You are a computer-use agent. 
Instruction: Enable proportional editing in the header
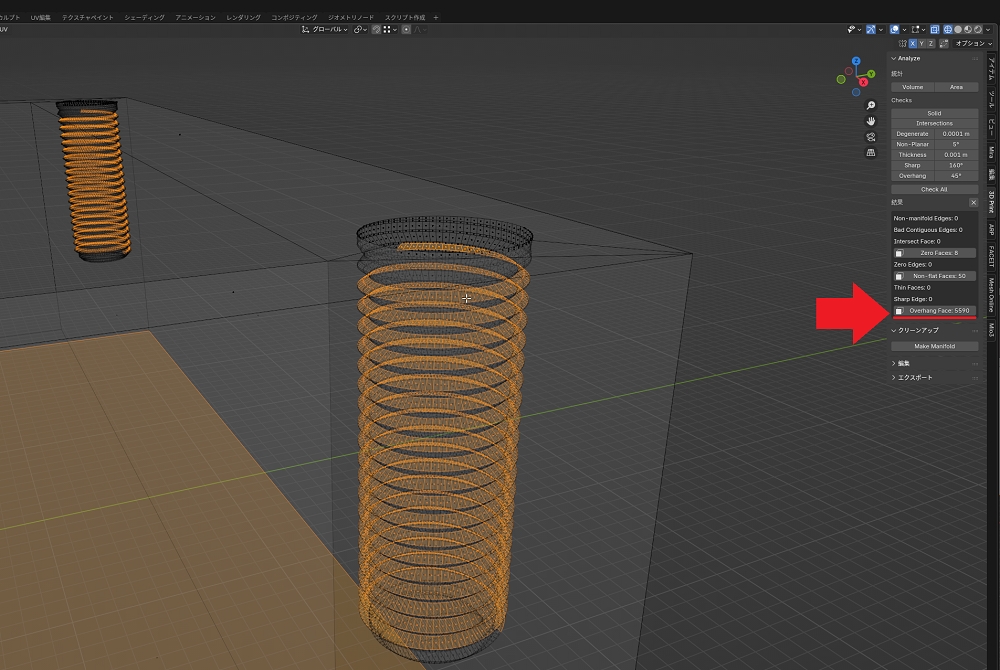[407, 30]
